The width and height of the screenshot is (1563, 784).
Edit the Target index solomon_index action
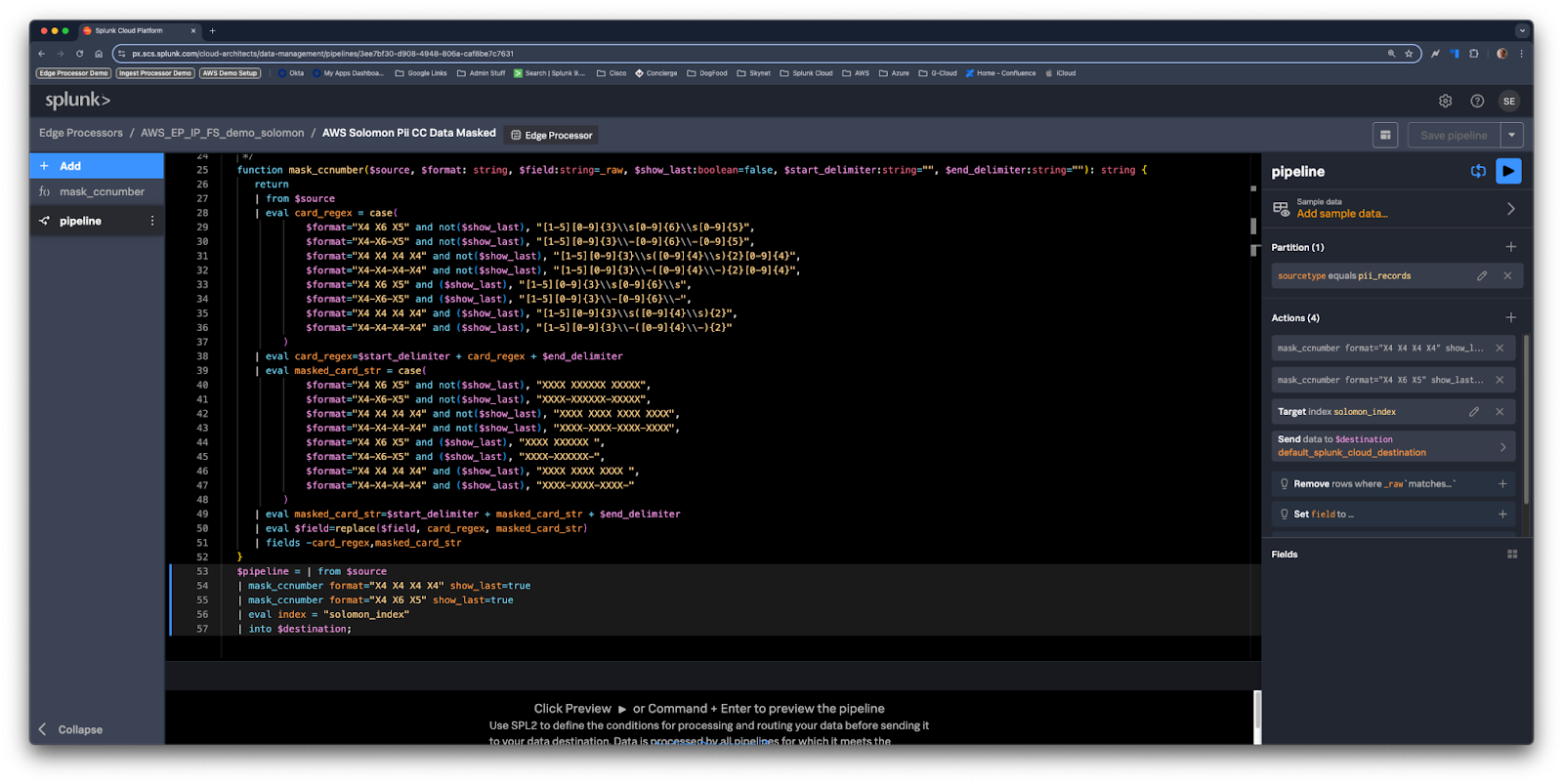(x=1474, y=412)
